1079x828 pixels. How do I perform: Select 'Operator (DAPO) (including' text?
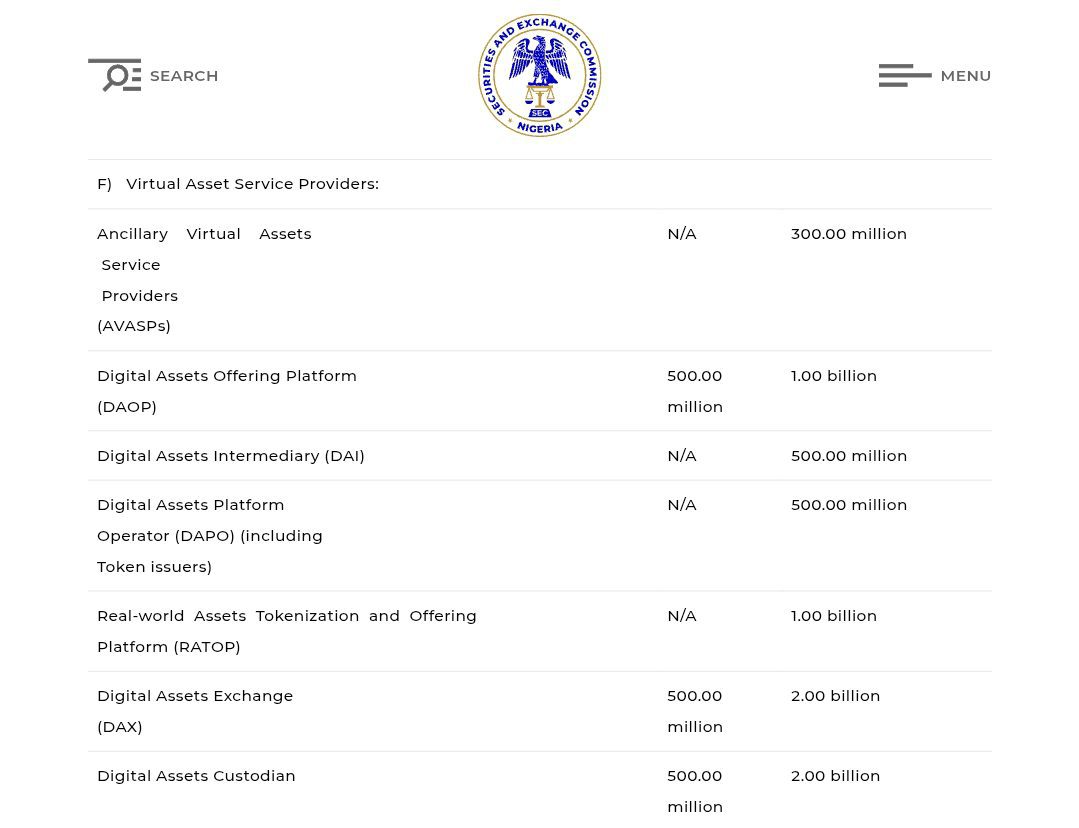tap(210, 536)
